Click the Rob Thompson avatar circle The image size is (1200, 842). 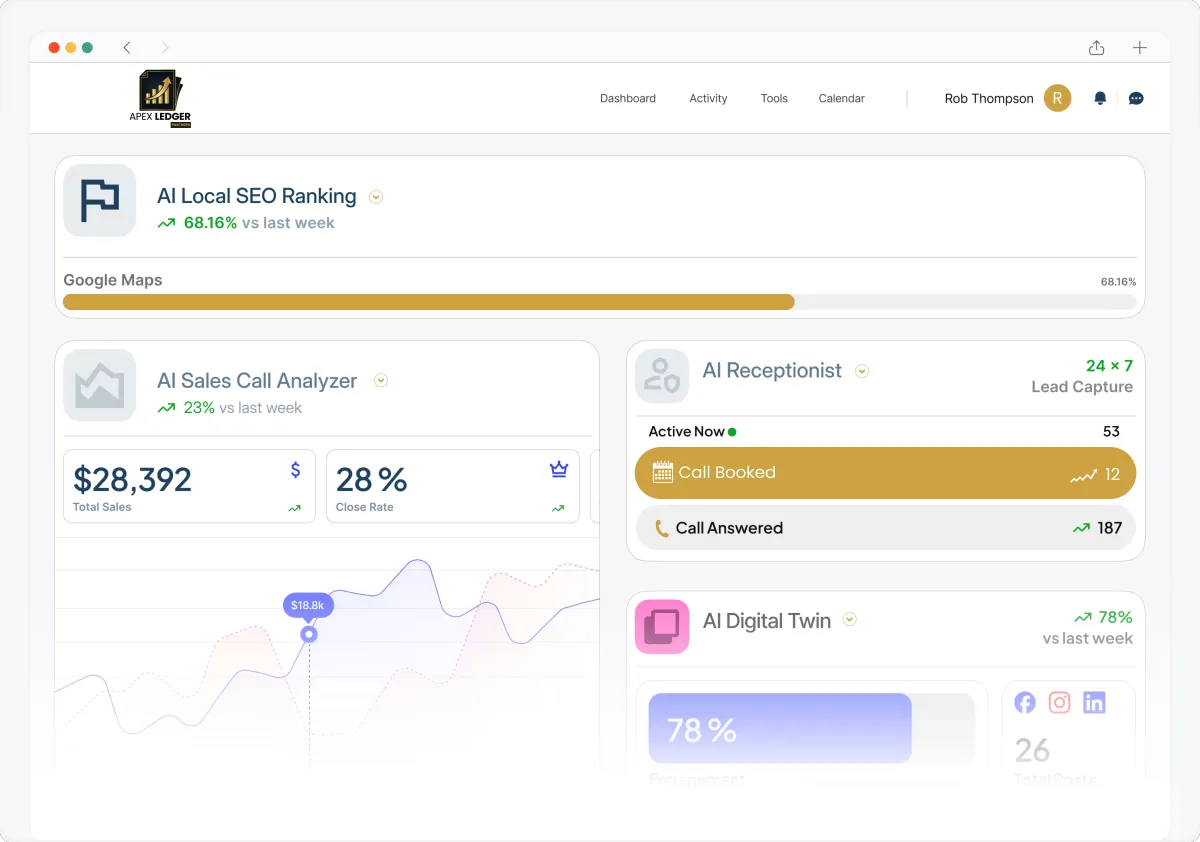point(1058,98)
